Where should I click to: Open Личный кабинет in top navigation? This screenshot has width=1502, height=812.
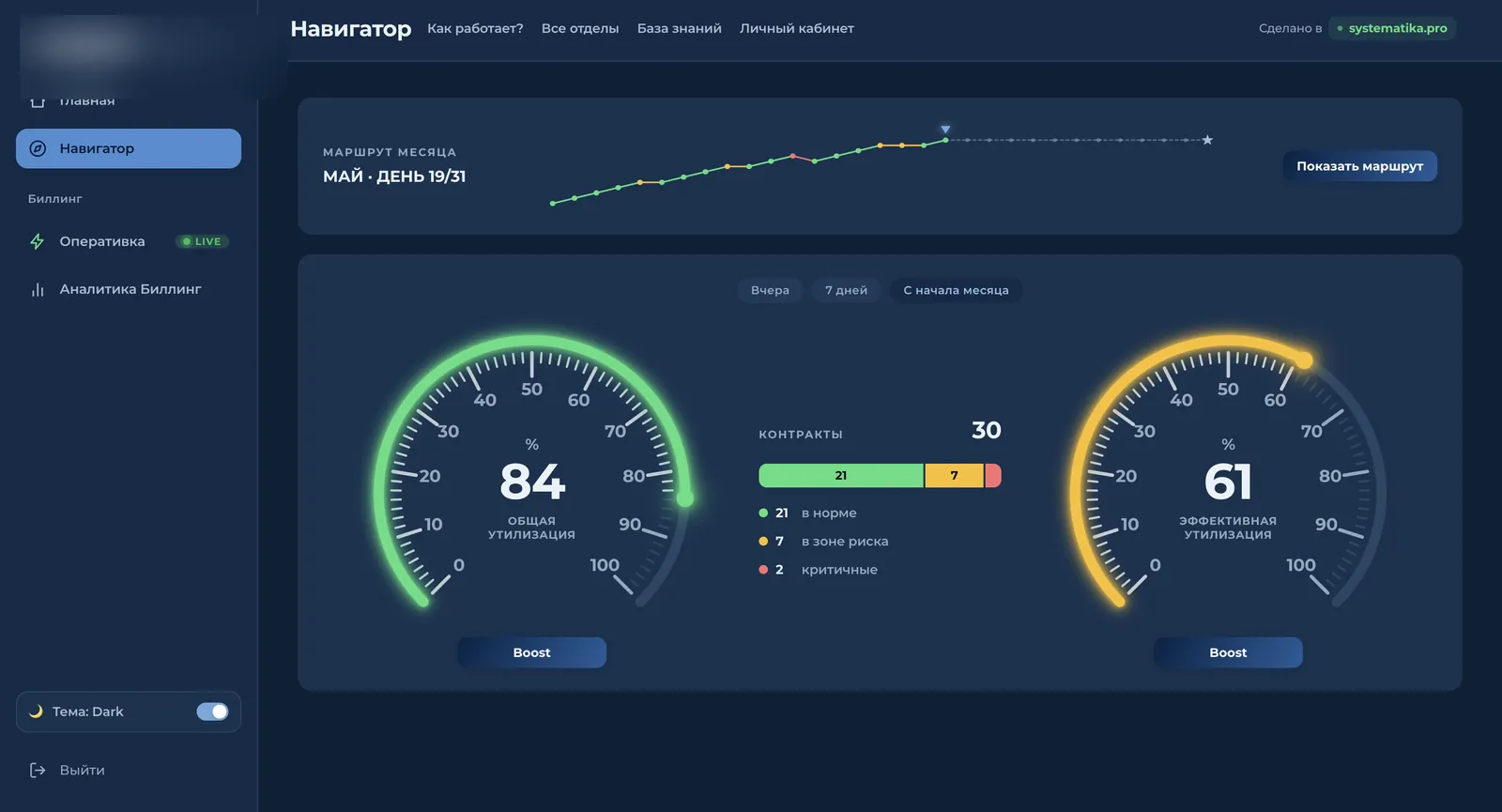pyautogui.click(x=797, y=28)
